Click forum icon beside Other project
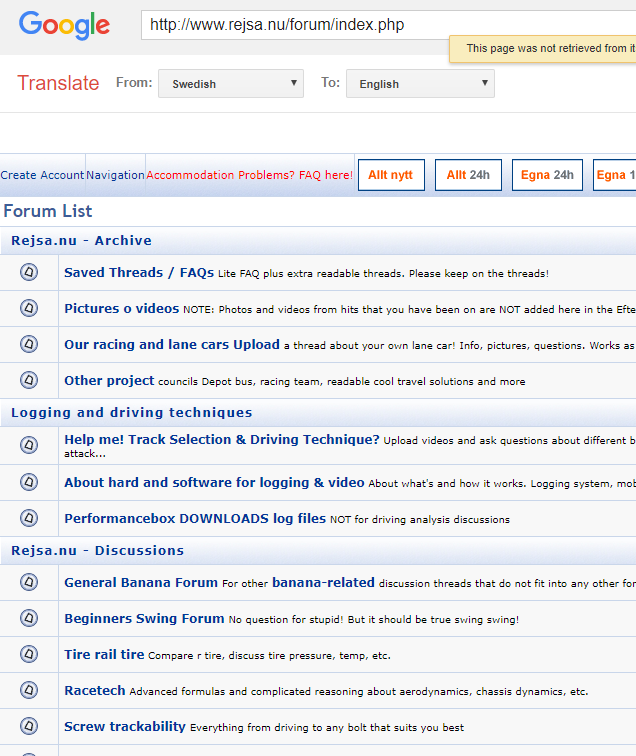 click(x=29, y=380)
